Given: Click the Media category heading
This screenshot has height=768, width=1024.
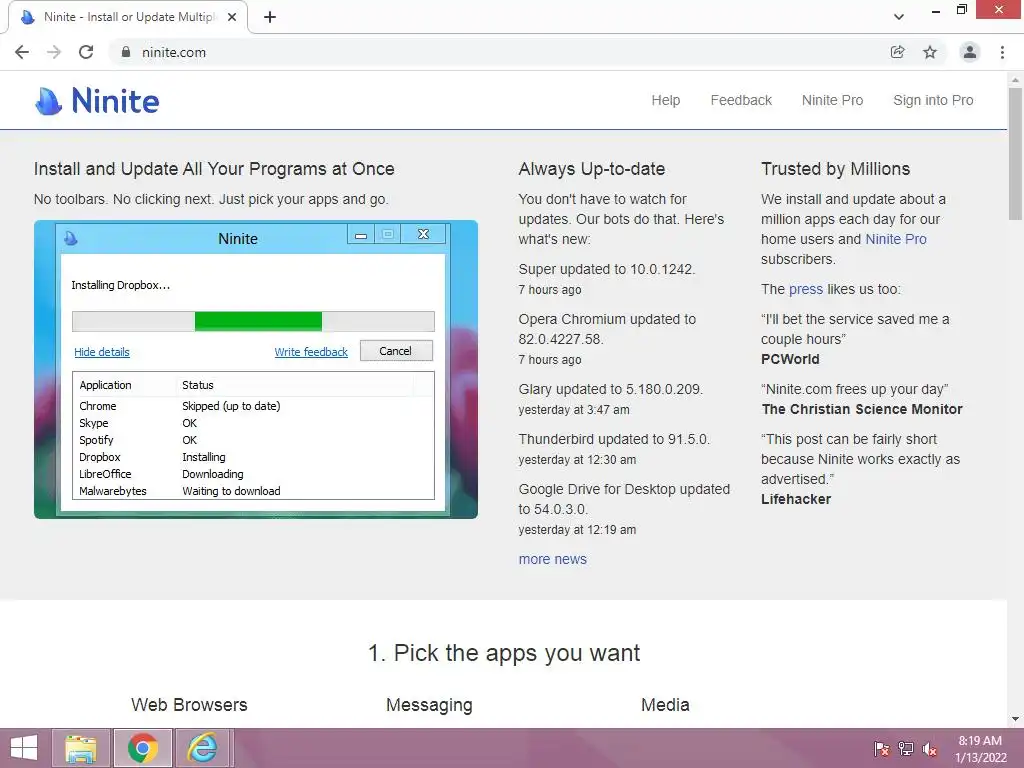Looking at the screenshot, I should click(x=665, y=705).
